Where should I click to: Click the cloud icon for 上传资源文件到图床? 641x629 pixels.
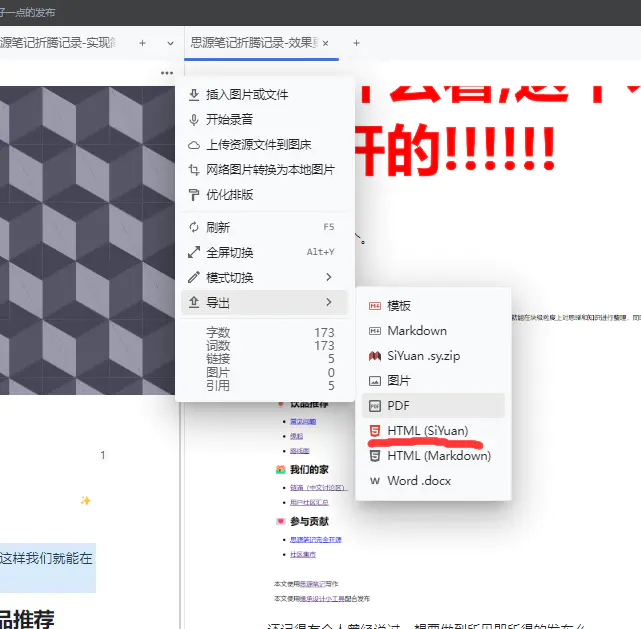point(194,145)
